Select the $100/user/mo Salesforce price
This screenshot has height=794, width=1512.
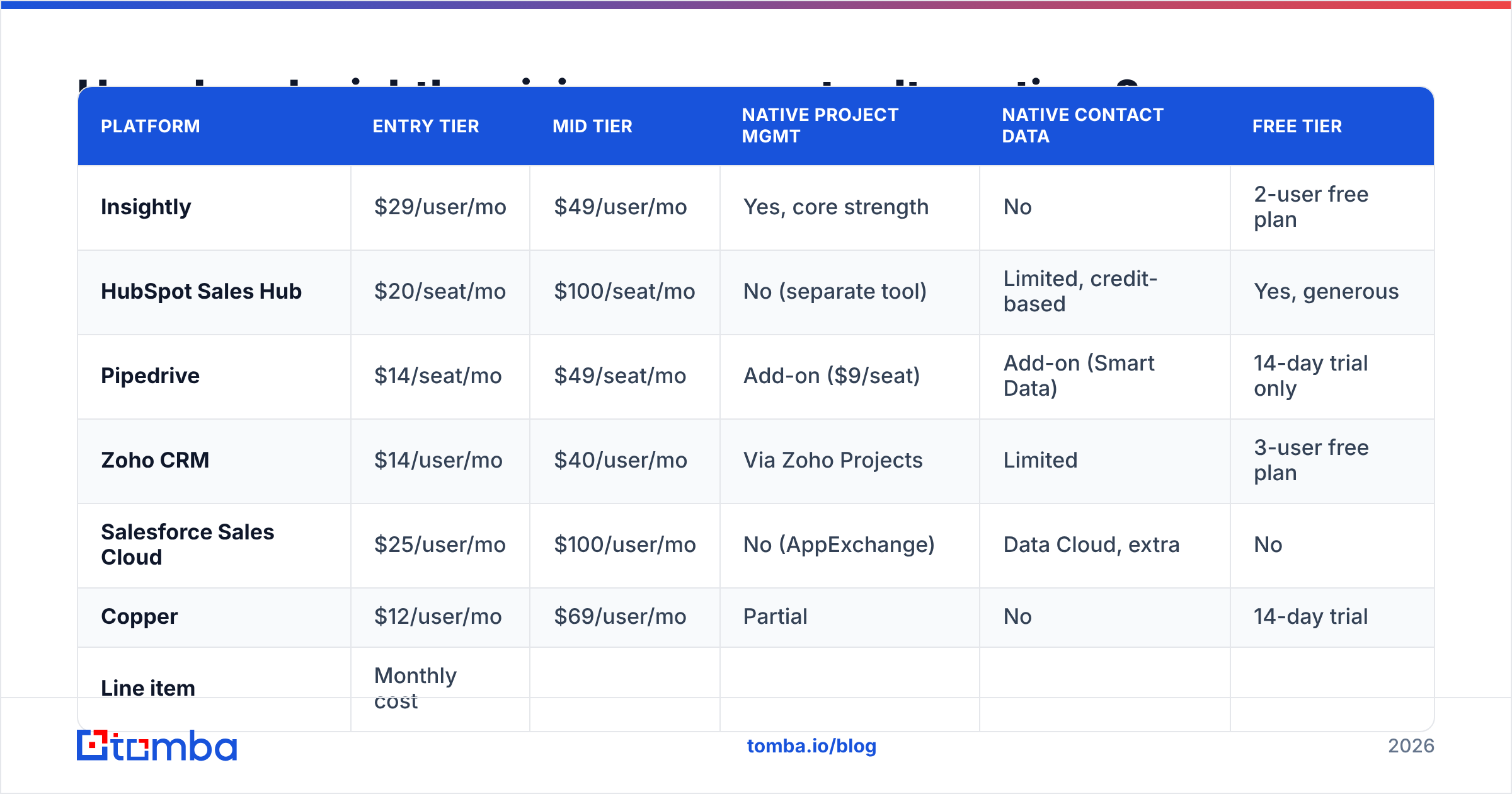coord(625,544)
